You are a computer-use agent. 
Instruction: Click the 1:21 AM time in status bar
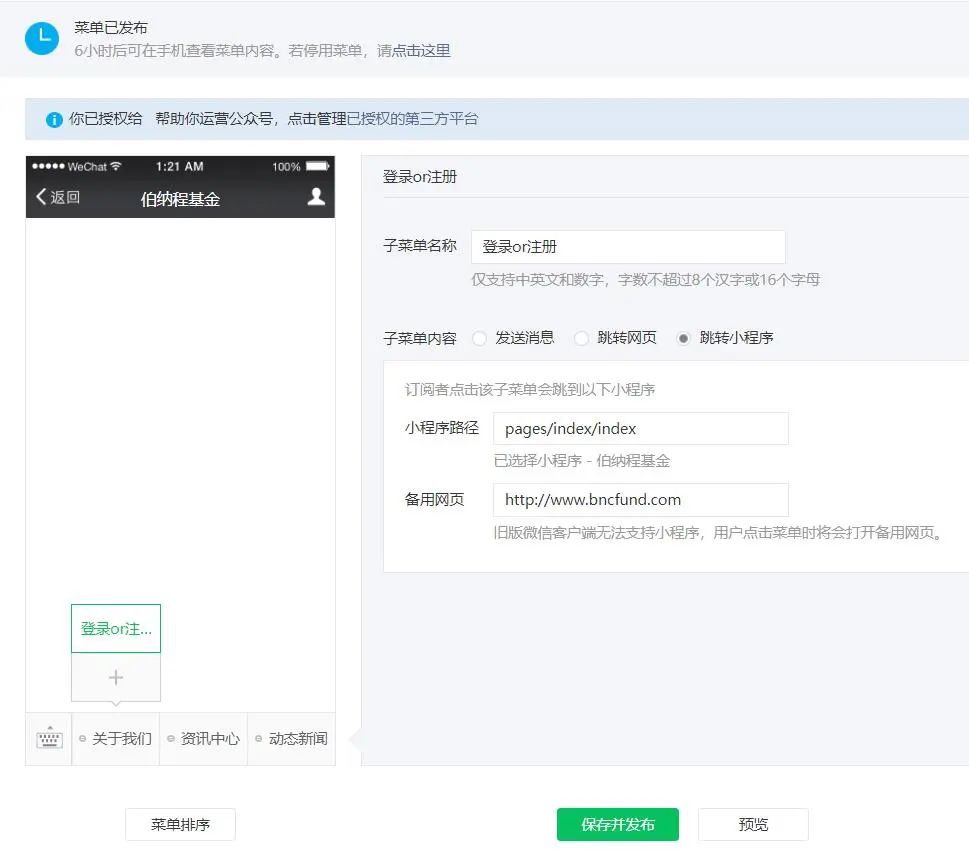[x=179, y=166]
